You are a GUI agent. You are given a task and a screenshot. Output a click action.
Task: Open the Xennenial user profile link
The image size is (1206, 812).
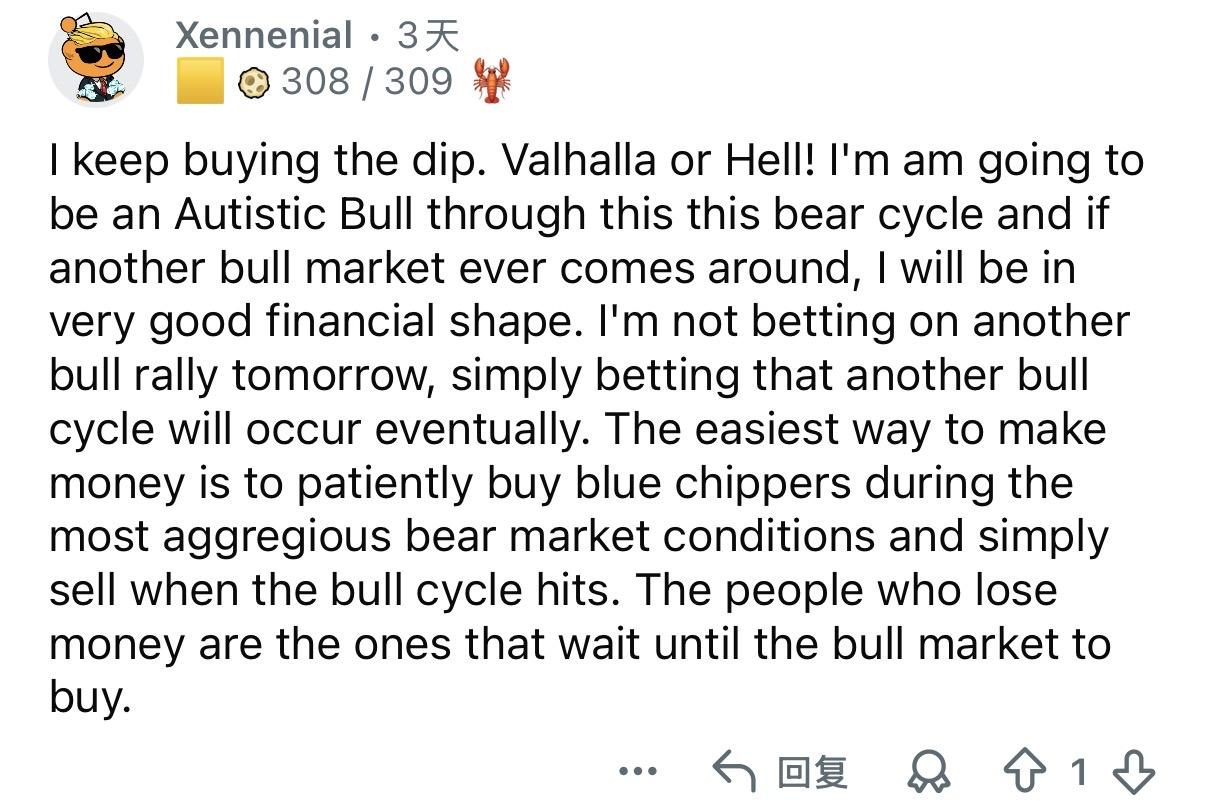point(263,36)
